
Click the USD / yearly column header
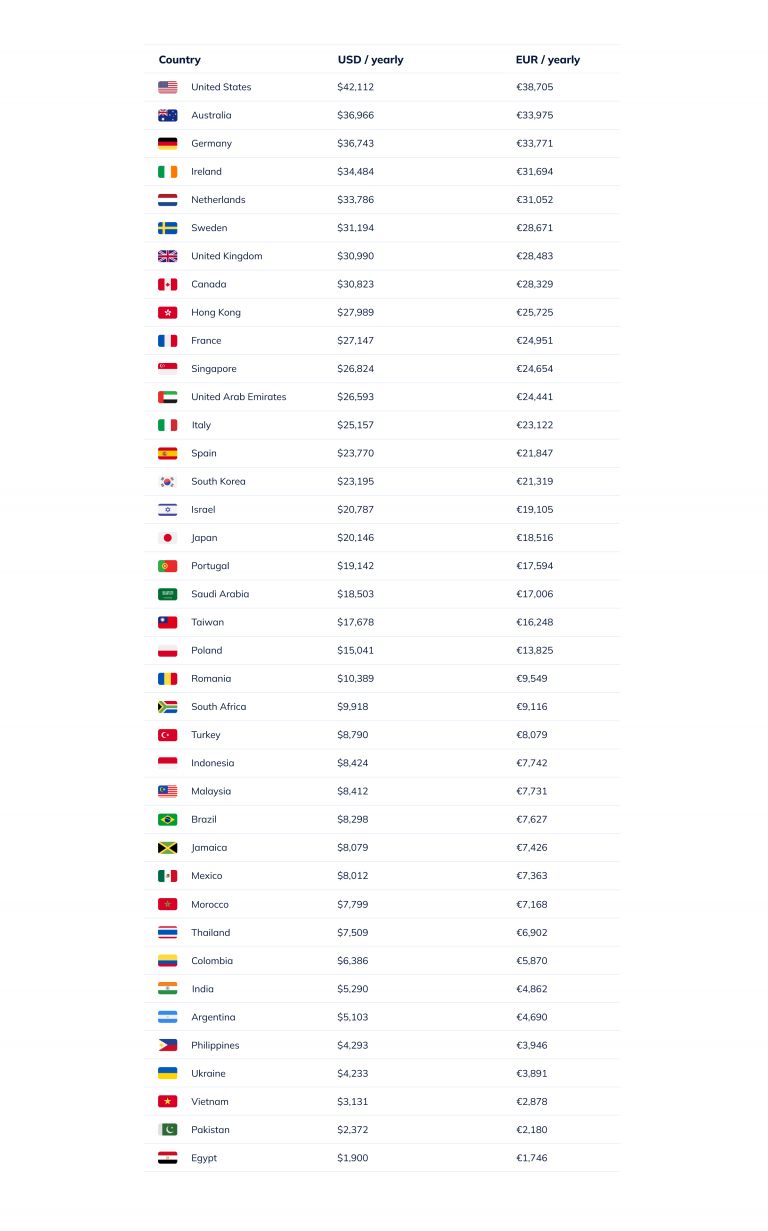click(x=370, y=60)
